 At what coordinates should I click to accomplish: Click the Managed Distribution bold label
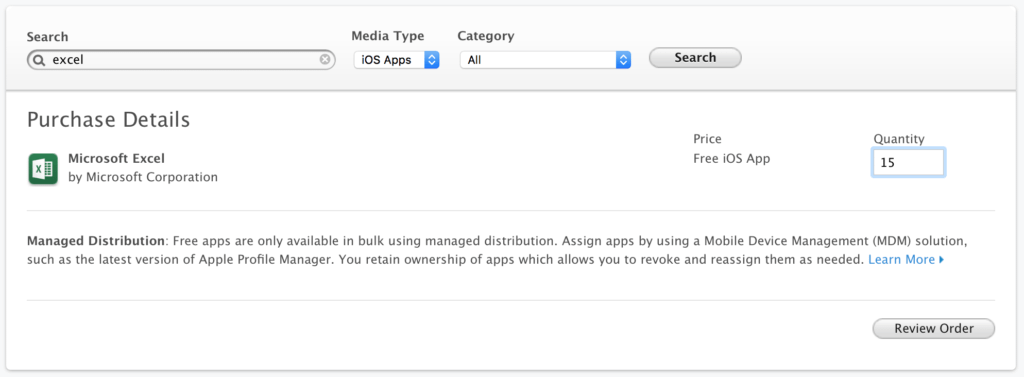coord(96,240)
